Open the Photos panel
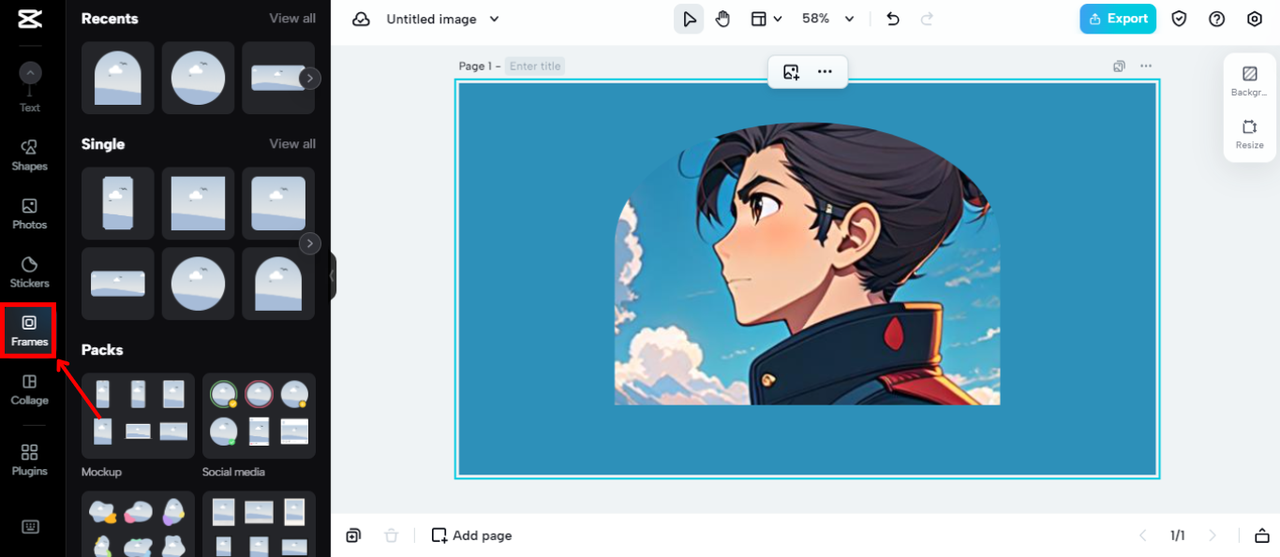Screen dimensions: 1280x557 [30, 214]
